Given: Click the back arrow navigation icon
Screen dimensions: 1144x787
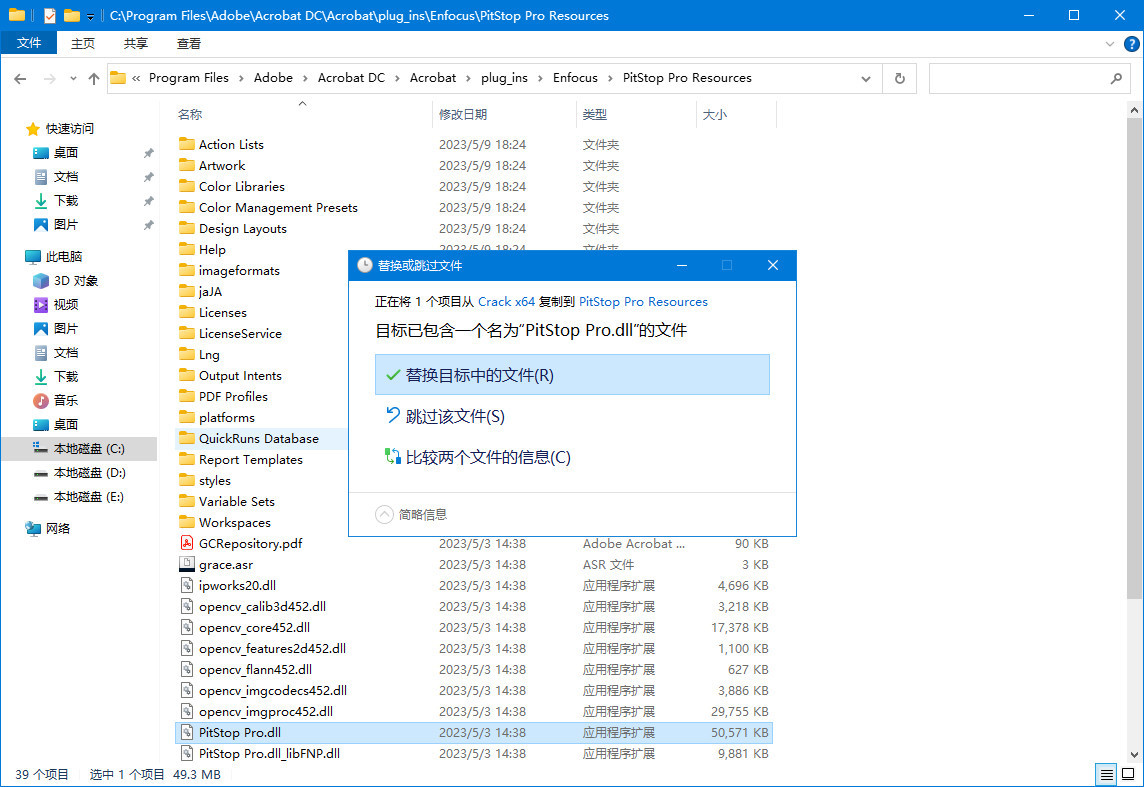Looking at the screenshot, I should 20,78.
